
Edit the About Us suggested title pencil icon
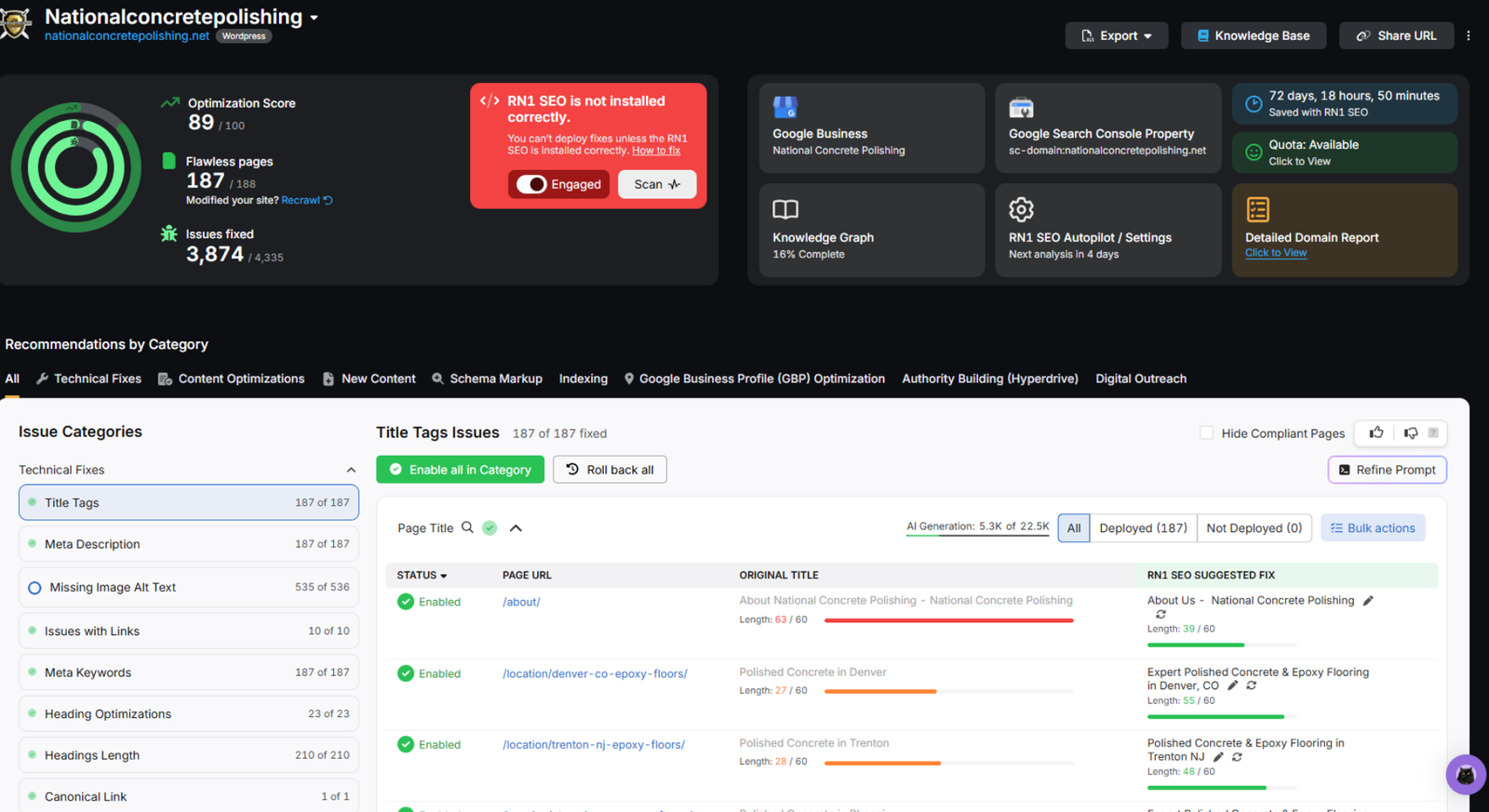[1368, 601]
